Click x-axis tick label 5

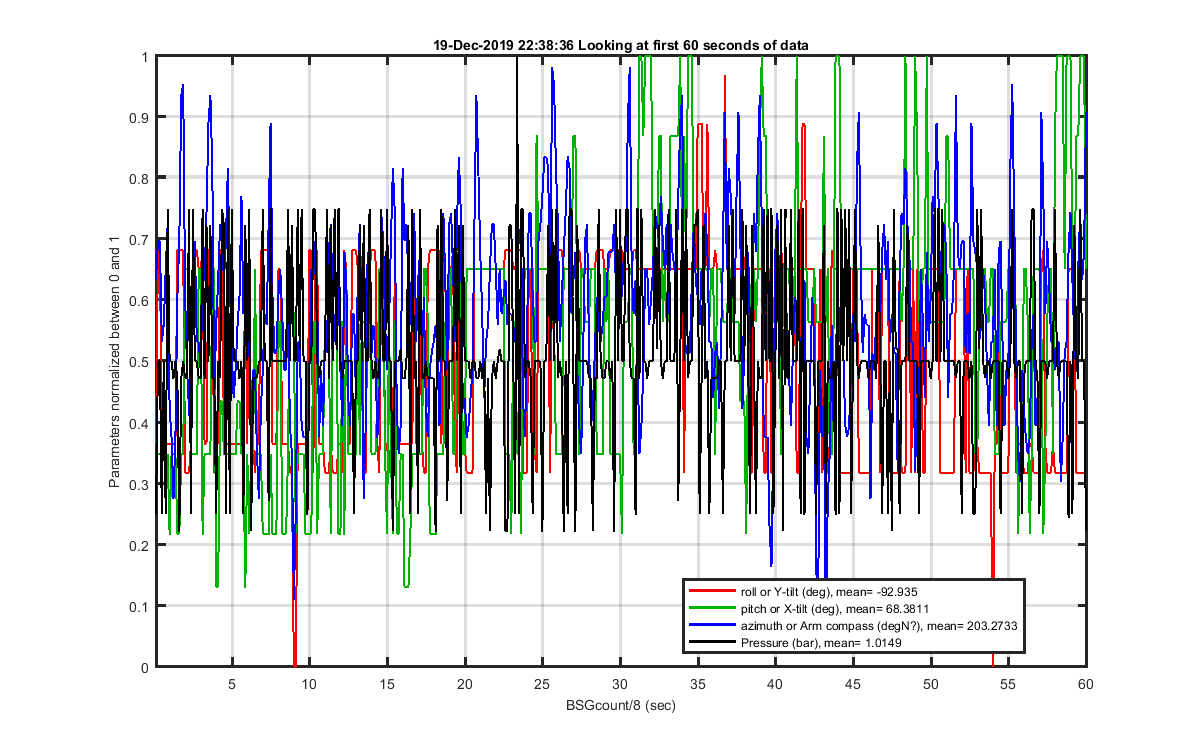232,684
